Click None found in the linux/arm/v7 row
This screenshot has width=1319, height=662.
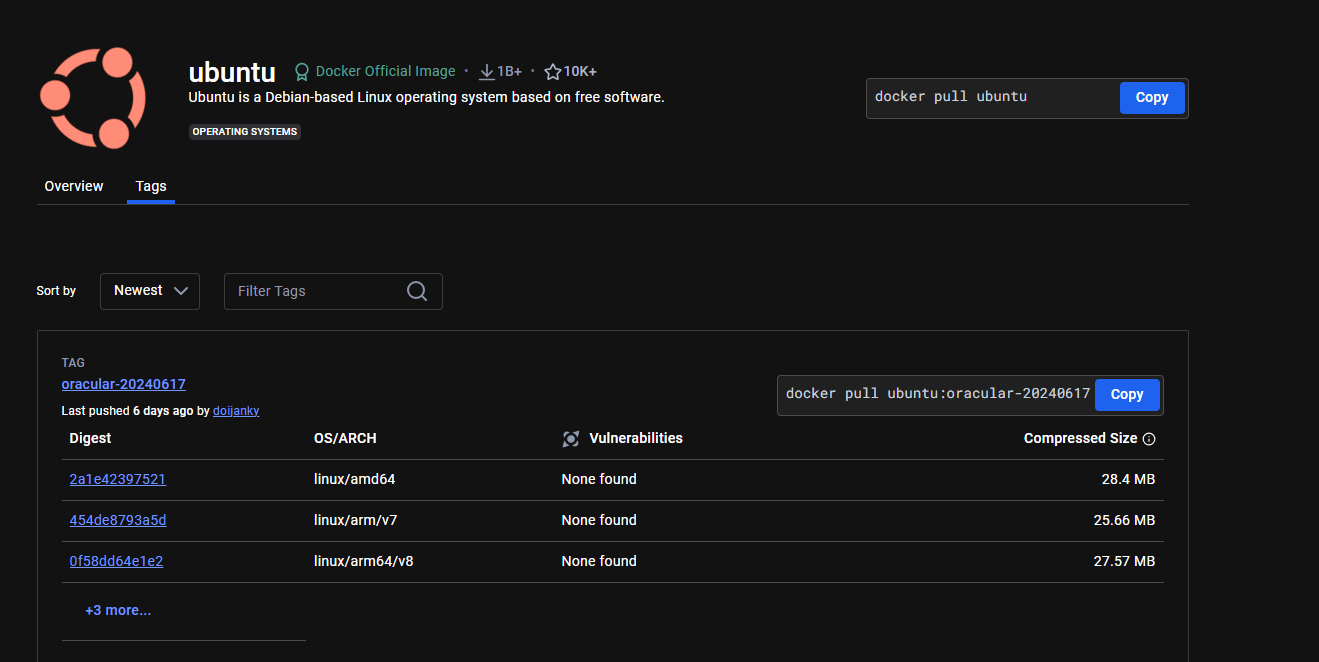pos(599,520)
